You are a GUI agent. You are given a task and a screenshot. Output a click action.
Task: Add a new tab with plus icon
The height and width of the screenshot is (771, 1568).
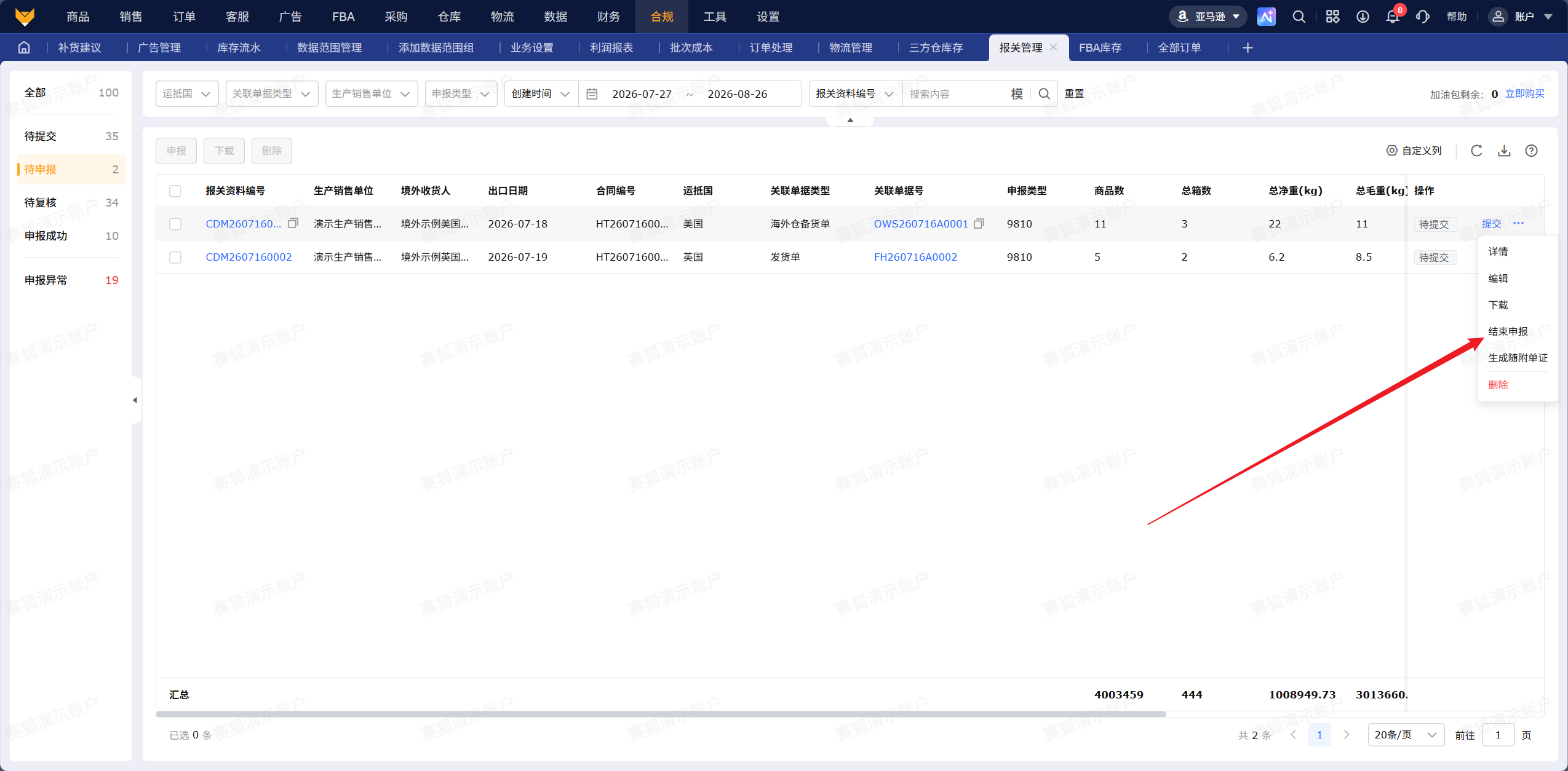1248,47
